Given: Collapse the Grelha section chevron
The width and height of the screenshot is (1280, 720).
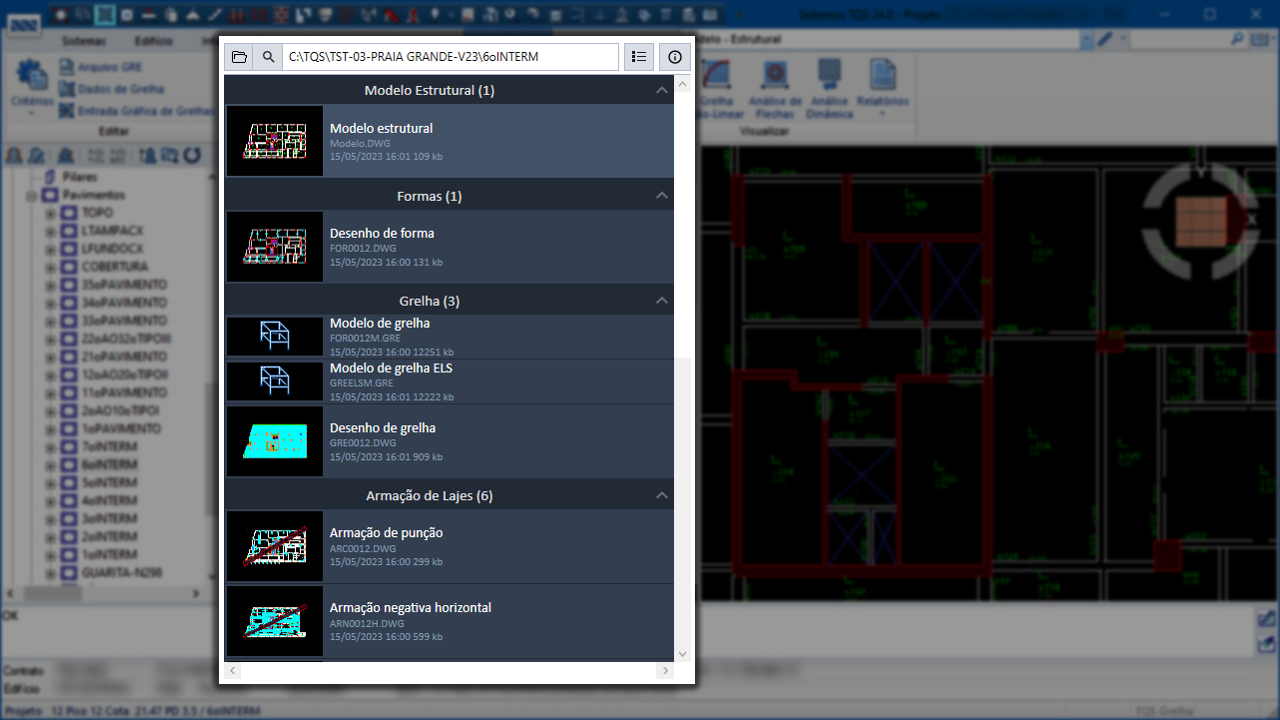Looking at the screenshot, I should pos(661,301).
